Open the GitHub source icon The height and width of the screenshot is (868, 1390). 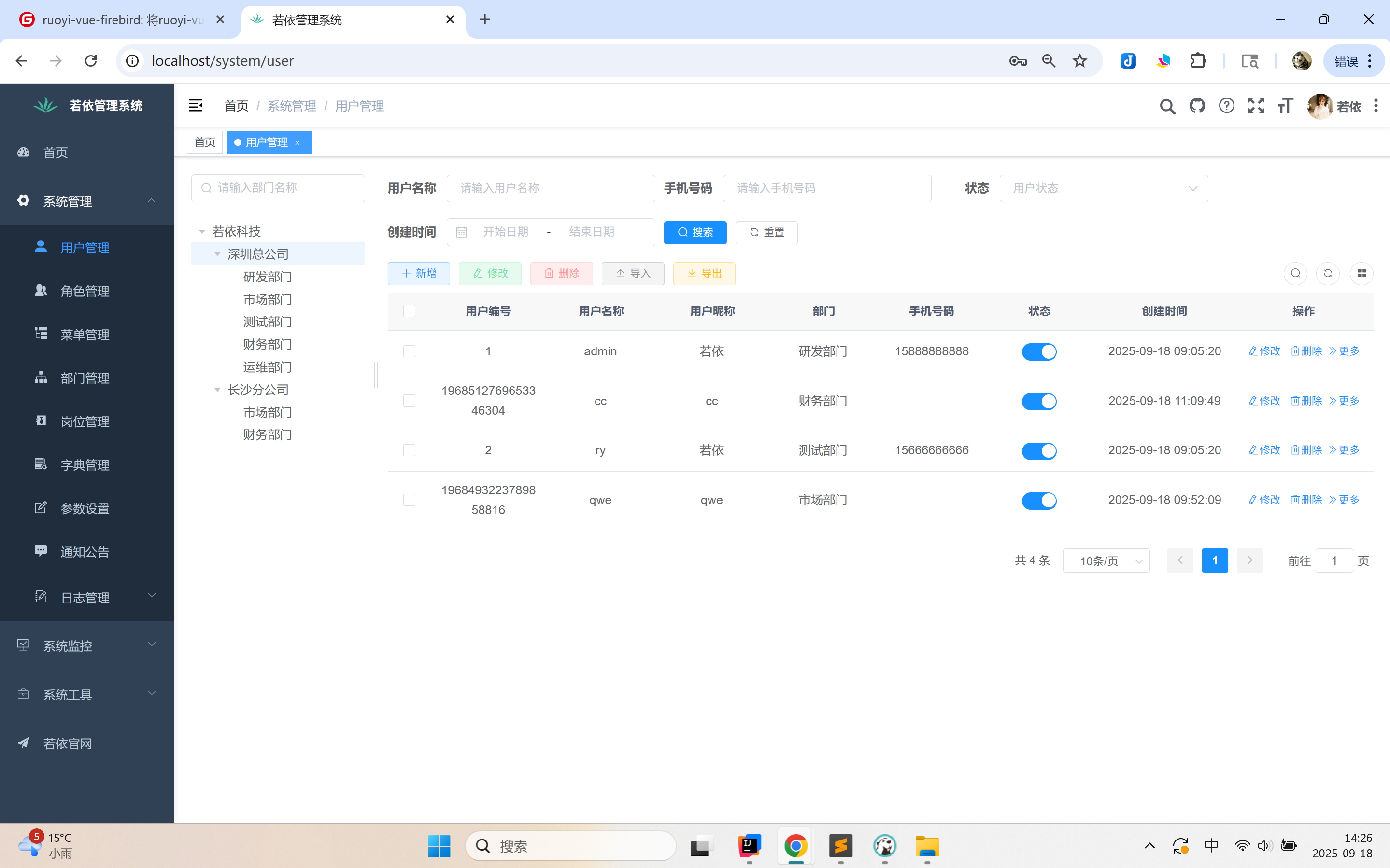(x=1196, y=106)
